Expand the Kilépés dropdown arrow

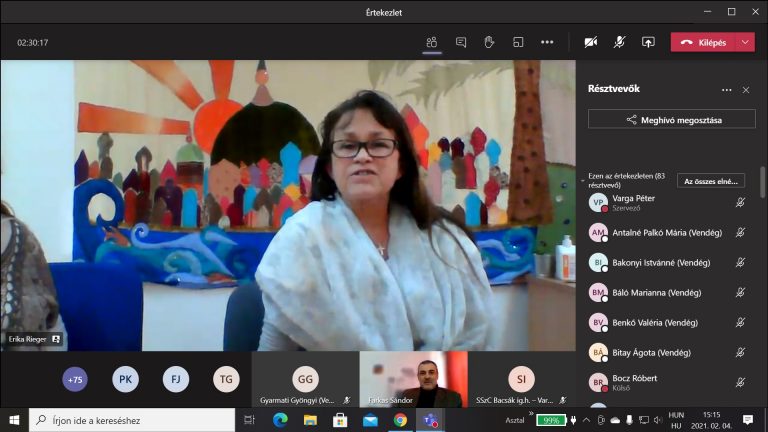point(746,42)
